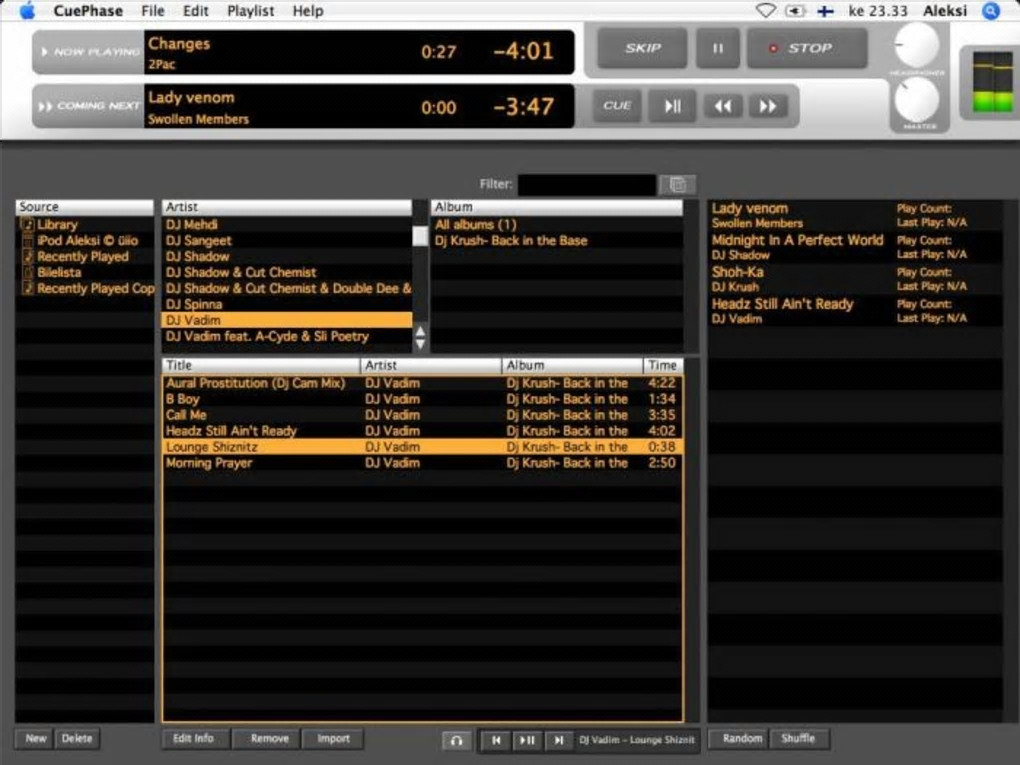Rewind the coming next track
The width and height of the screenshot is (1020, 765).
pos(723,106)
